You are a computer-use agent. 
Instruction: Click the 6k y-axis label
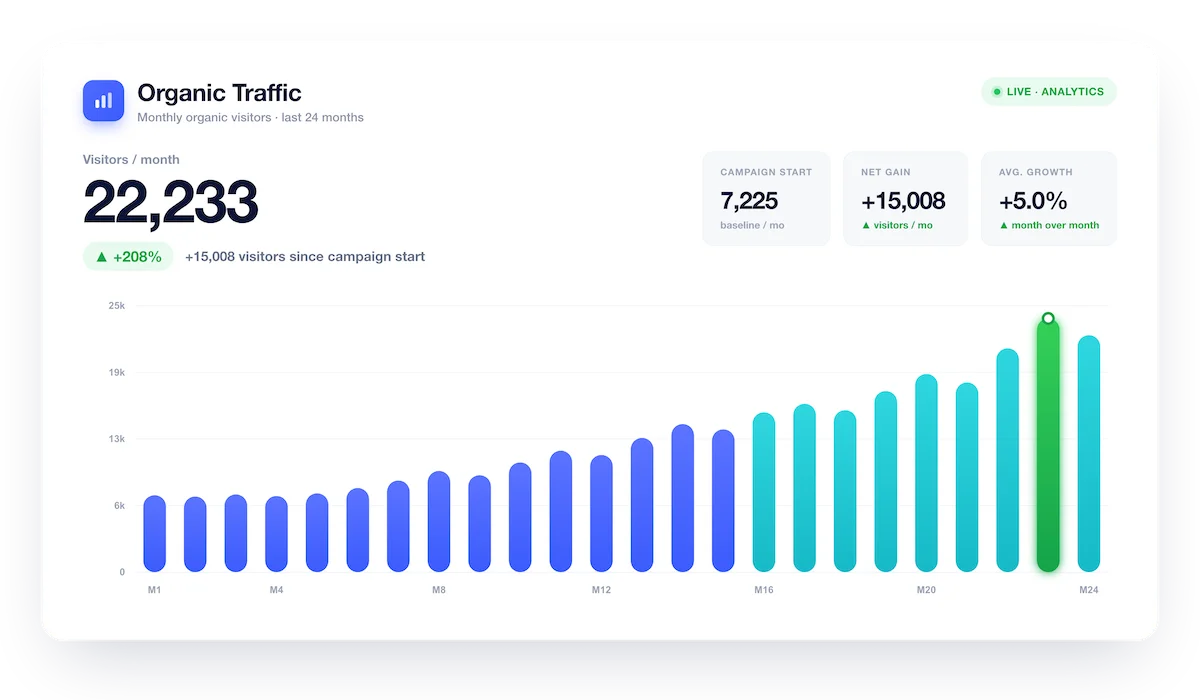[x=119, y=505]
